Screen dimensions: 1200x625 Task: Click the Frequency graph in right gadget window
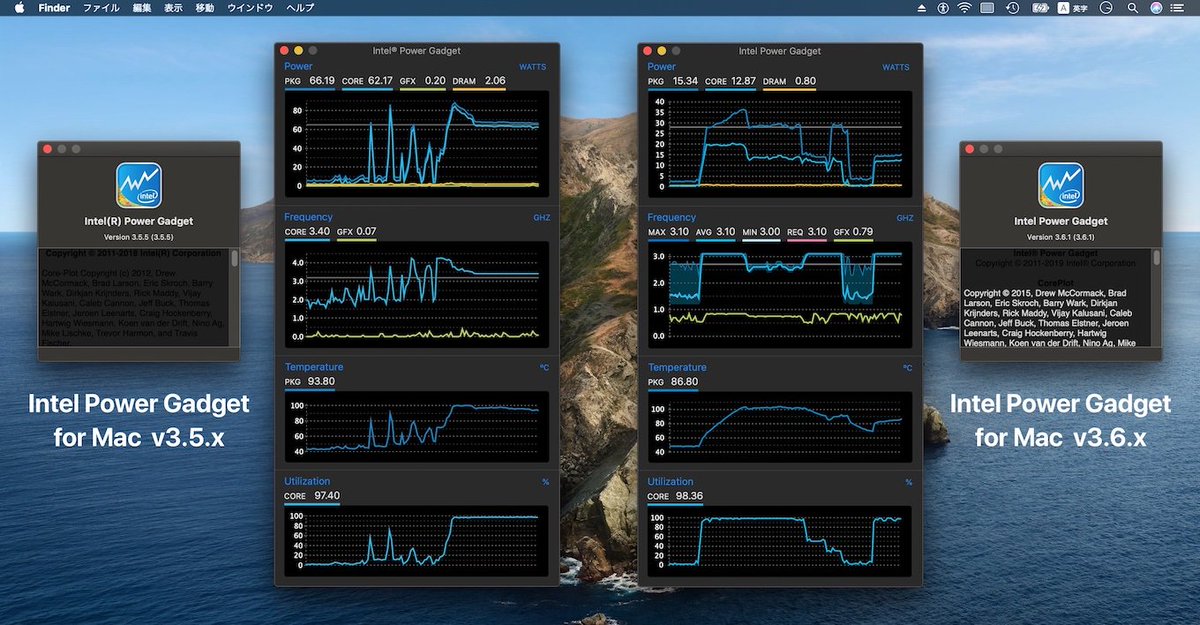tap(780, 294)
